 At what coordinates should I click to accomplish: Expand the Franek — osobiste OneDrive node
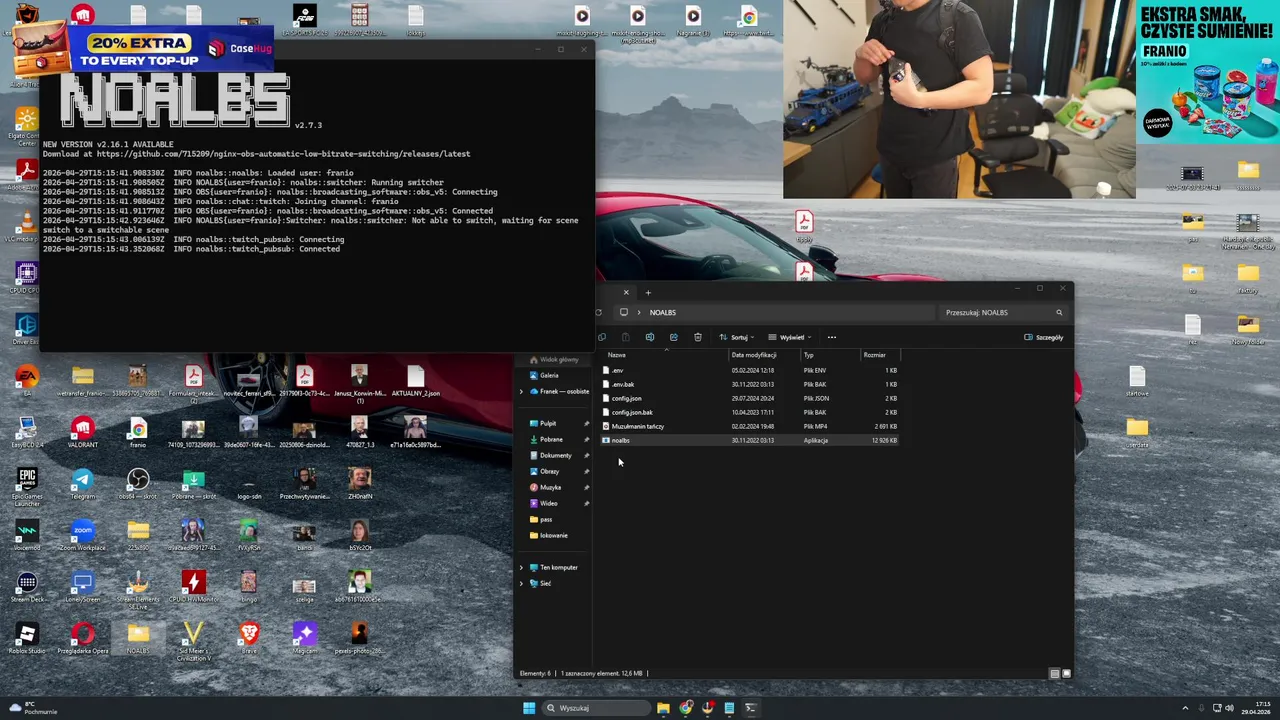tap(520, 391)
